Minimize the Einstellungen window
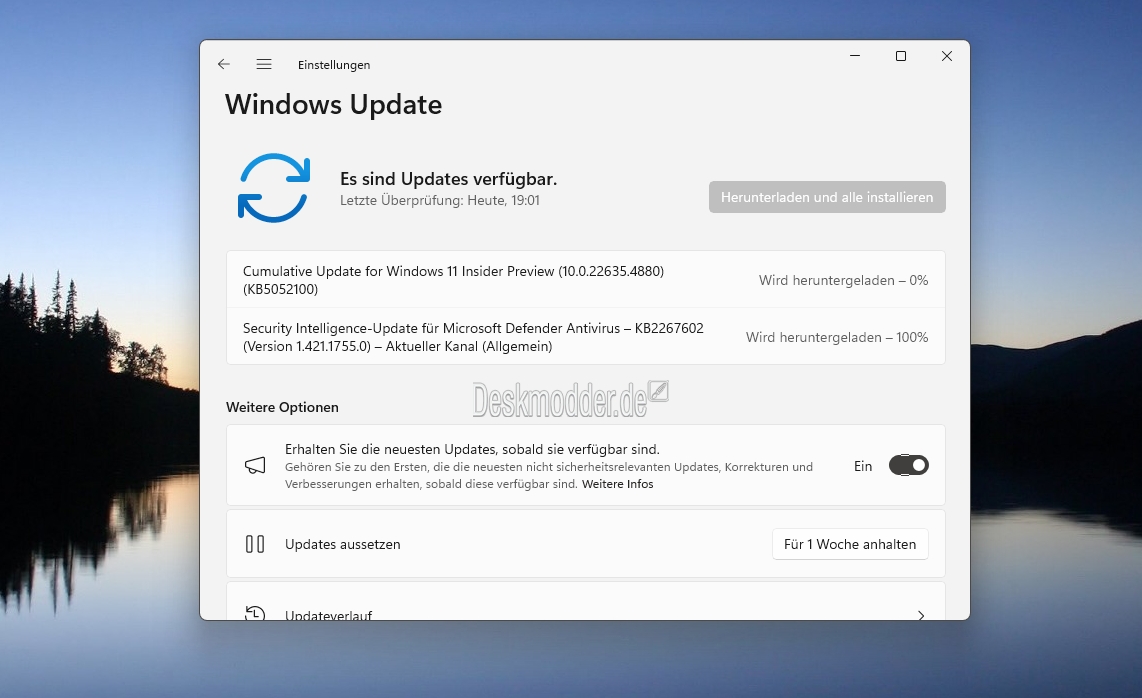The height and width of the screenshot is (698, 1142). pos(855,56)
